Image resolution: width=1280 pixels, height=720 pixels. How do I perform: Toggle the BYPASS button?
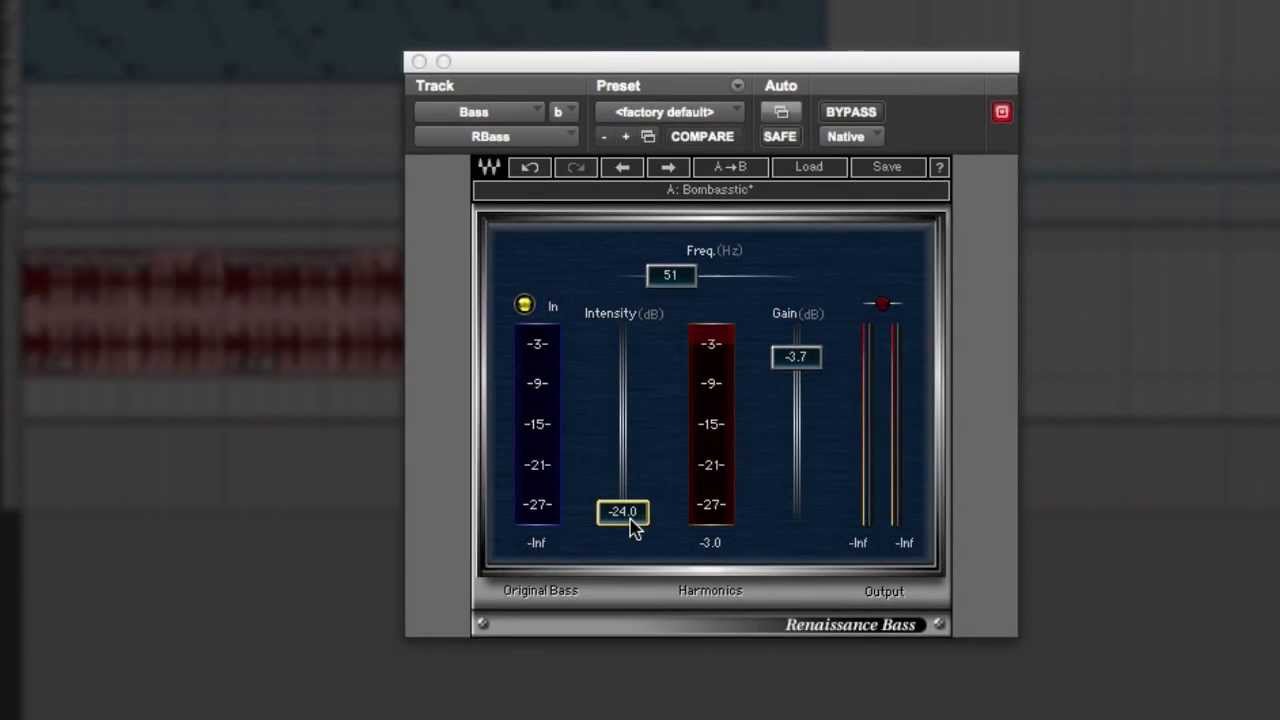click(851, 112)
